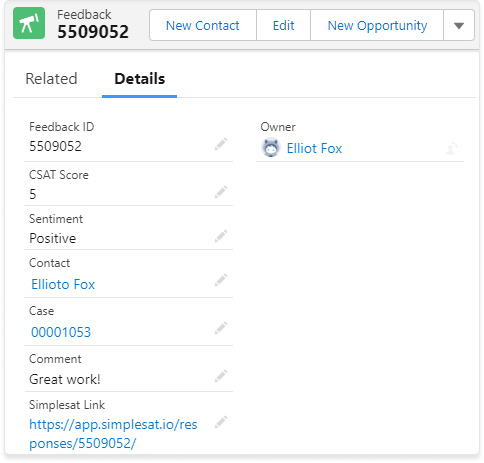
Task: Click the change owner icon
Action: click(x=452, y=148)
